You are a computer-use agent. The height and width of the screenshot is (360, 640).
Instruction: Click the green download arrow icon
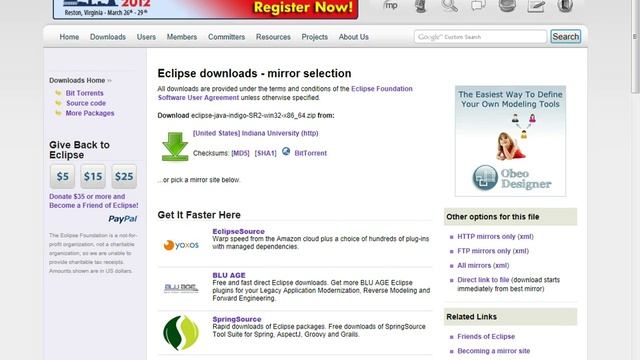(175, 146)
